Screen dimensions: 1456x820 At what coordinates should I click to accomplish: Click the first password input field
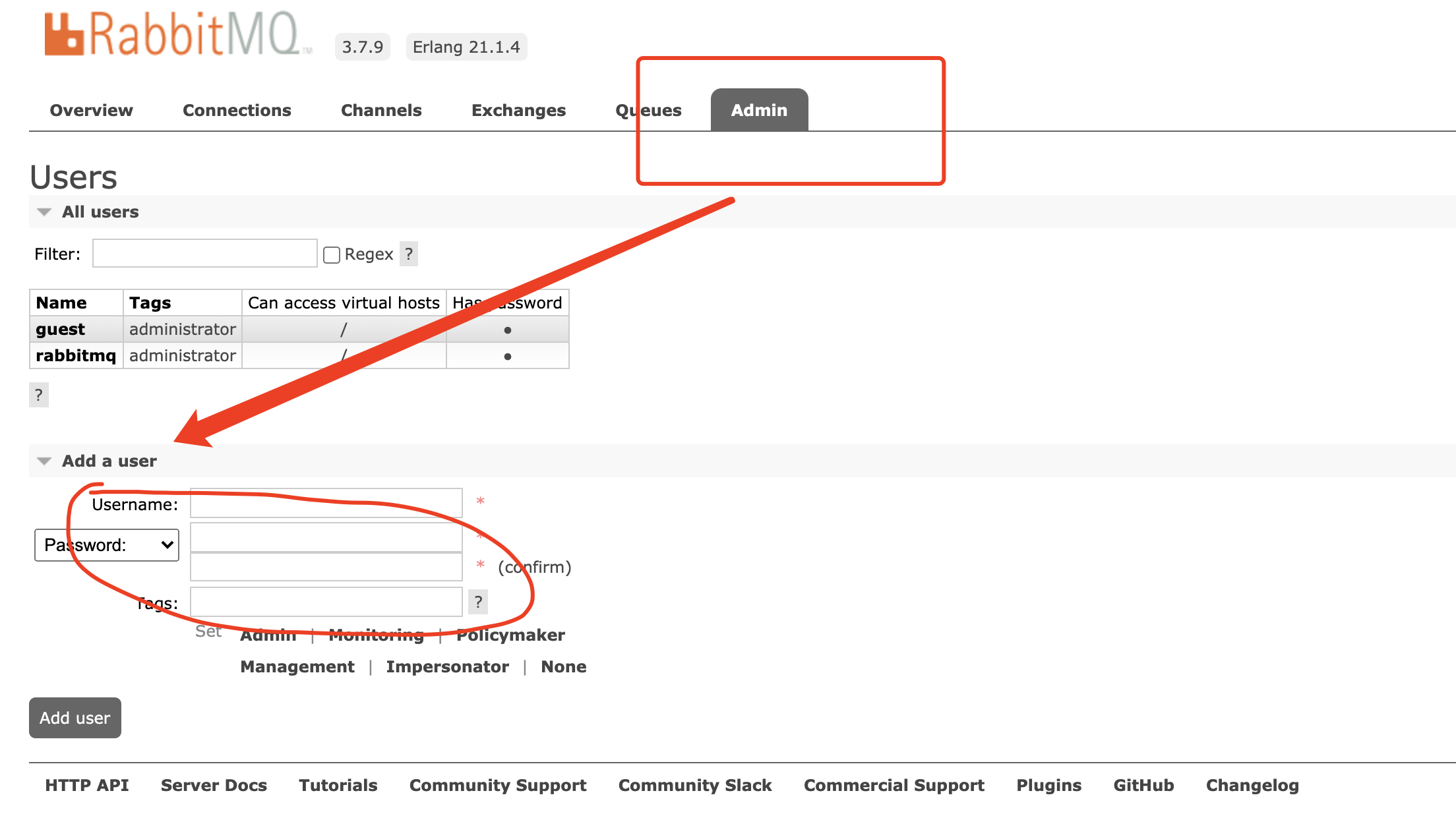click(x=326, y=537)
